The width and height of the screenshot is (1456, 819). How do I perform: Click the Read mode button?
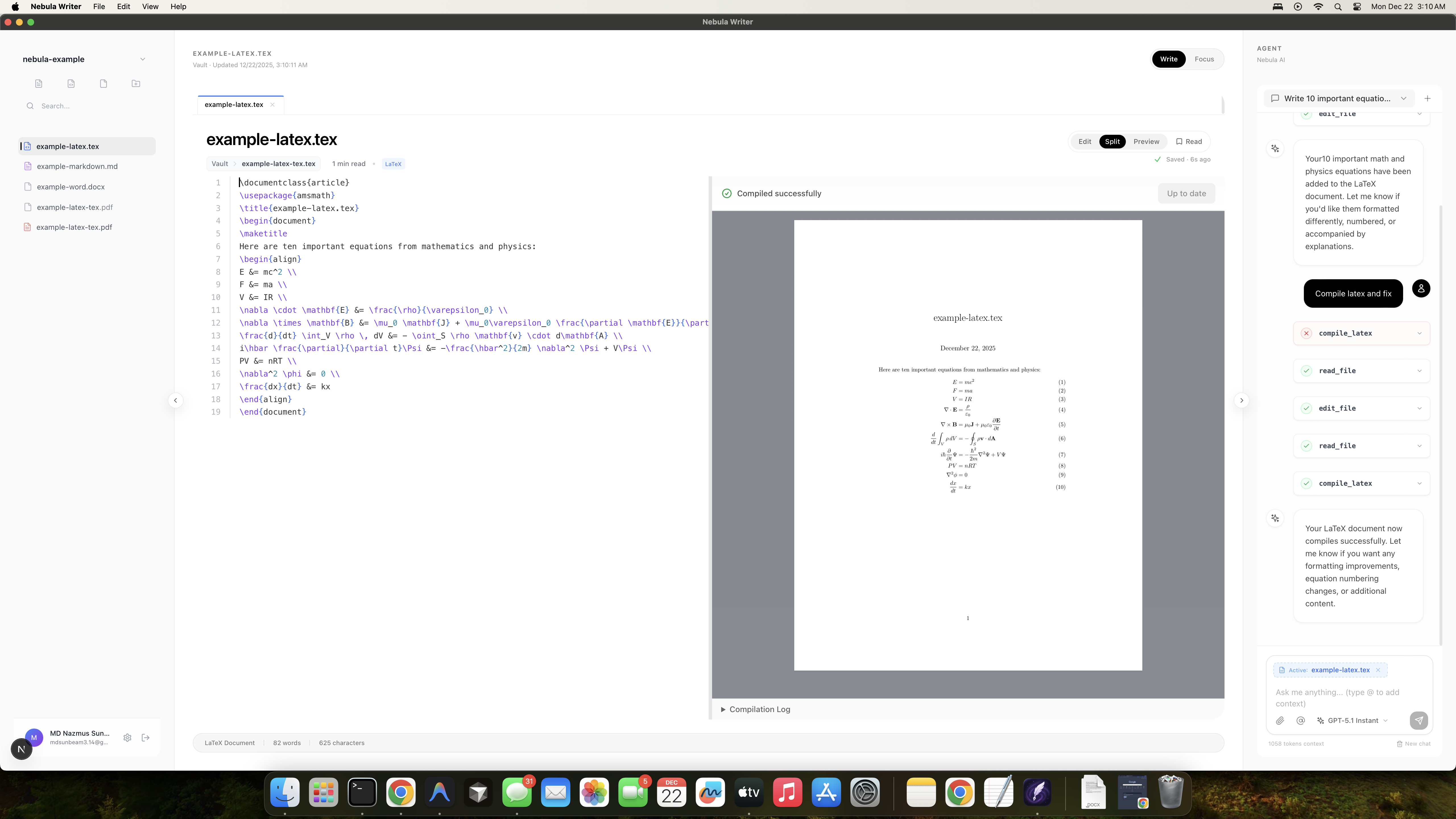(x=1189, y=142)
